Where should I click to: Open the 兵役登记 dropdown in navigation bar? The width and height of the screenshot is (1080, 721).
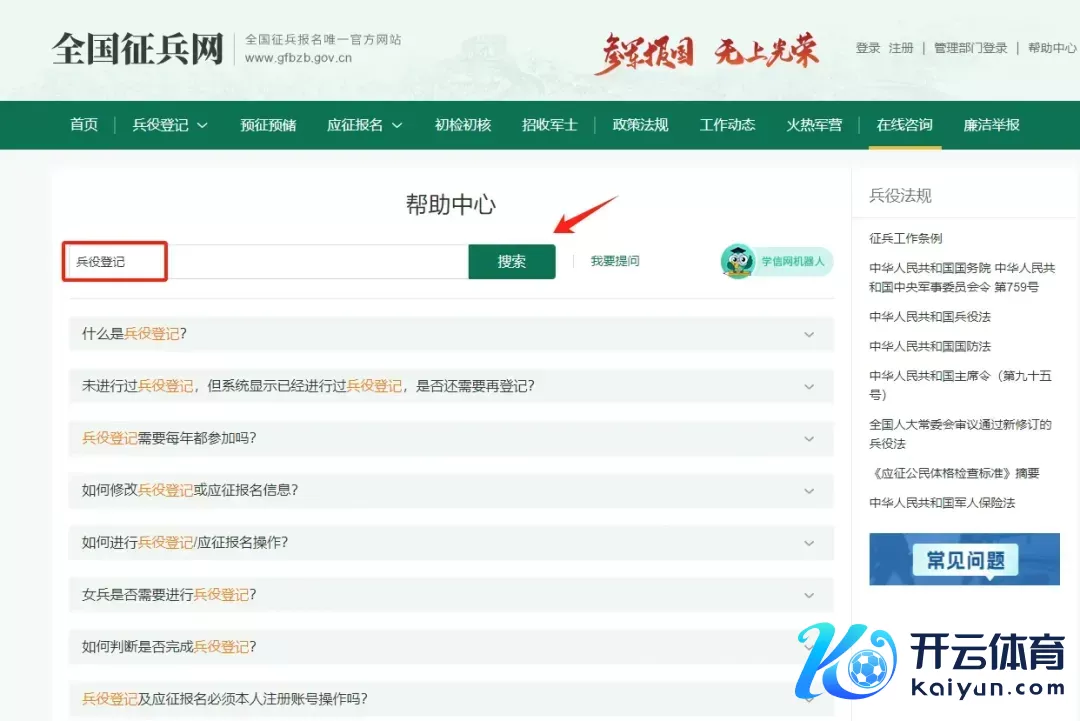170,125
